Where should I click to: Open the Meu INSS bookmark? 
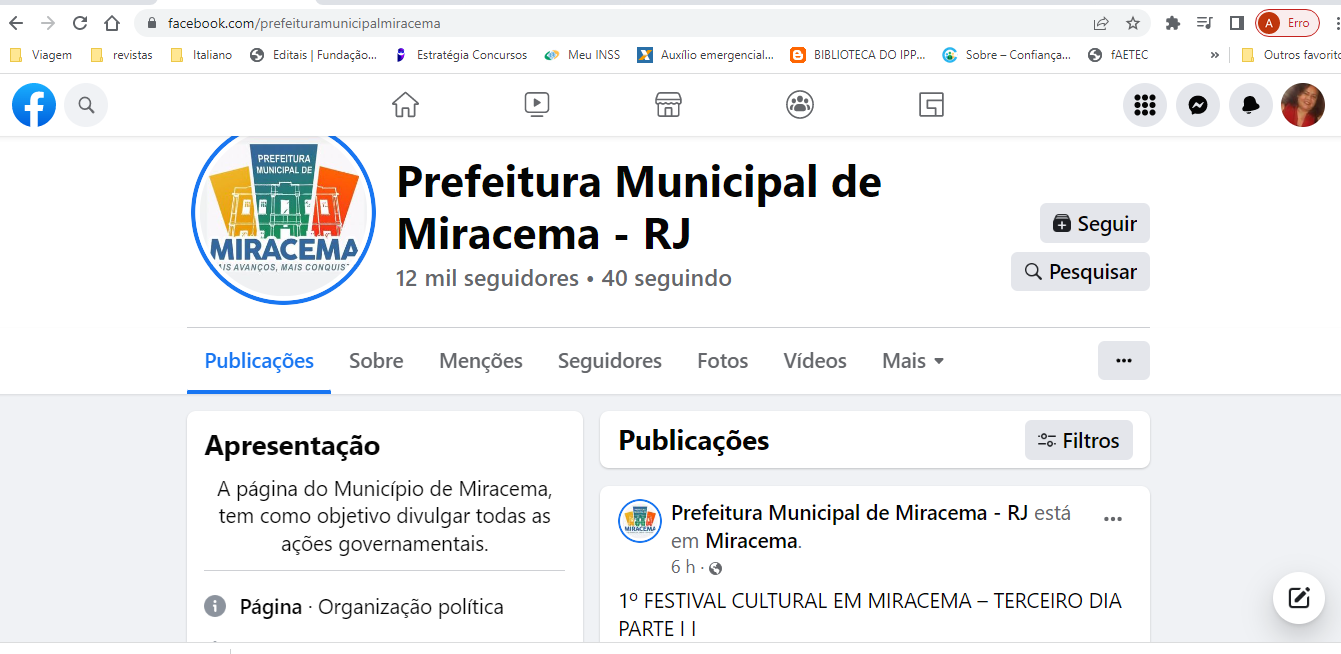pos(583,55)
